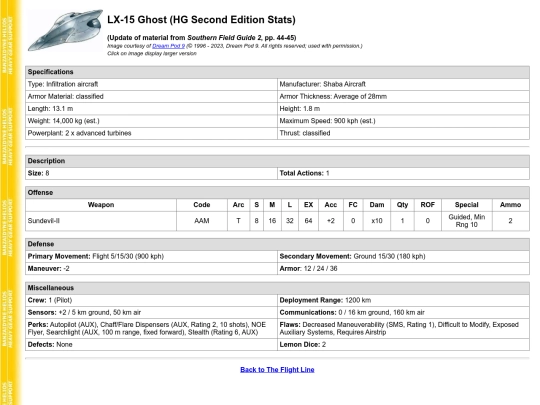Screen dimensions: 540x405
Task: Click the 'Defects: None' cell
Action: (x=151, y=345)
